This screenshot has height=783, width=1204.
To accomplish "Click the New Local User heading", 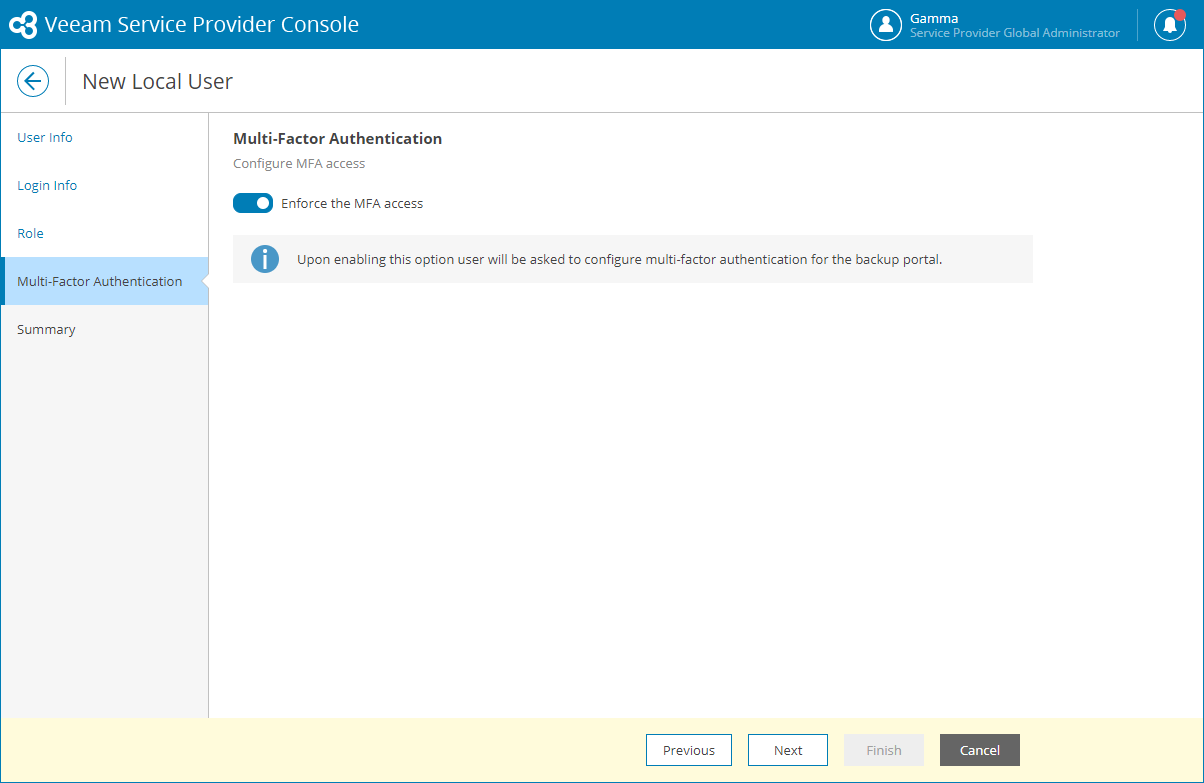I will [x=158, y=81].
